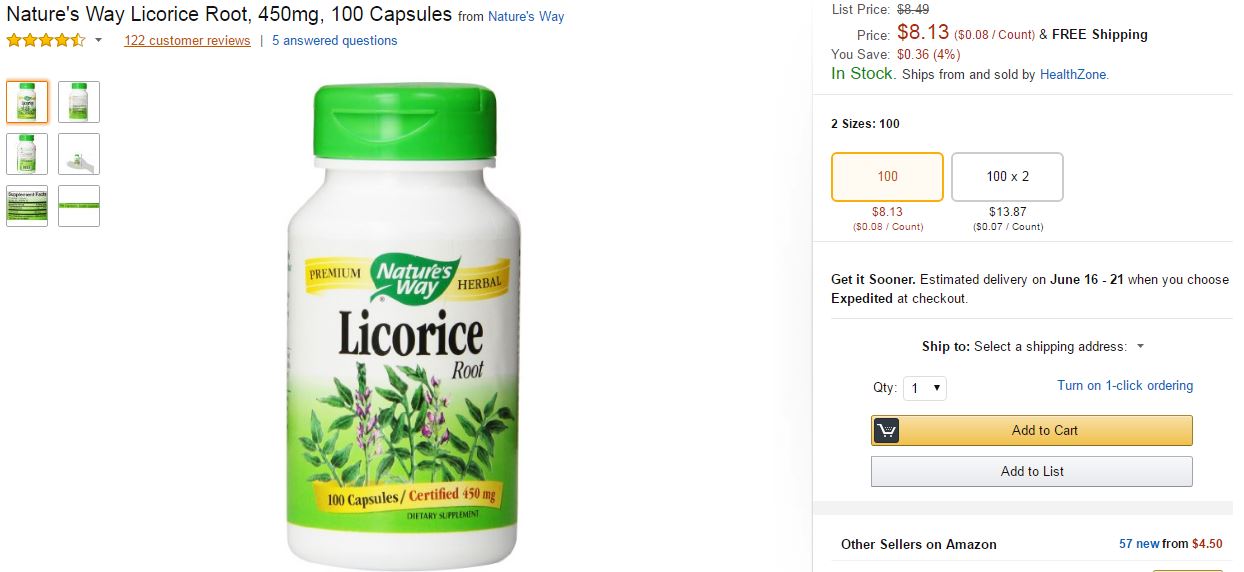Choose the 100 x 2 size option
The image size is (1244, 572).
[1007, 177]
